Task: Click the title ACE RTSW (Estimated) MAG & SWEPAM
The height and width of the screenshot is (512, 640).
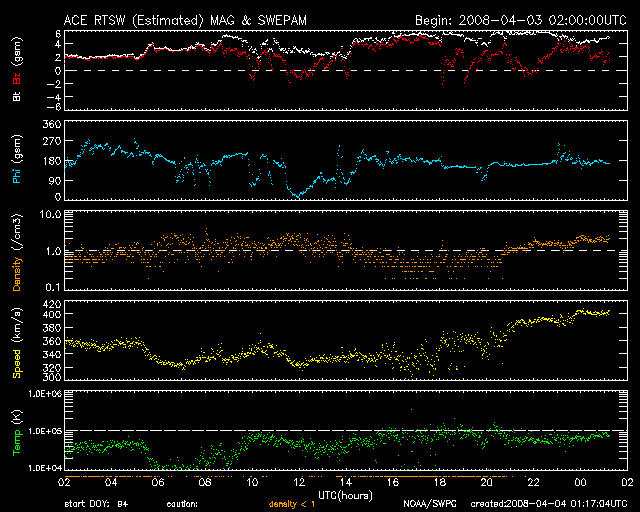Action: click(185, 20)
